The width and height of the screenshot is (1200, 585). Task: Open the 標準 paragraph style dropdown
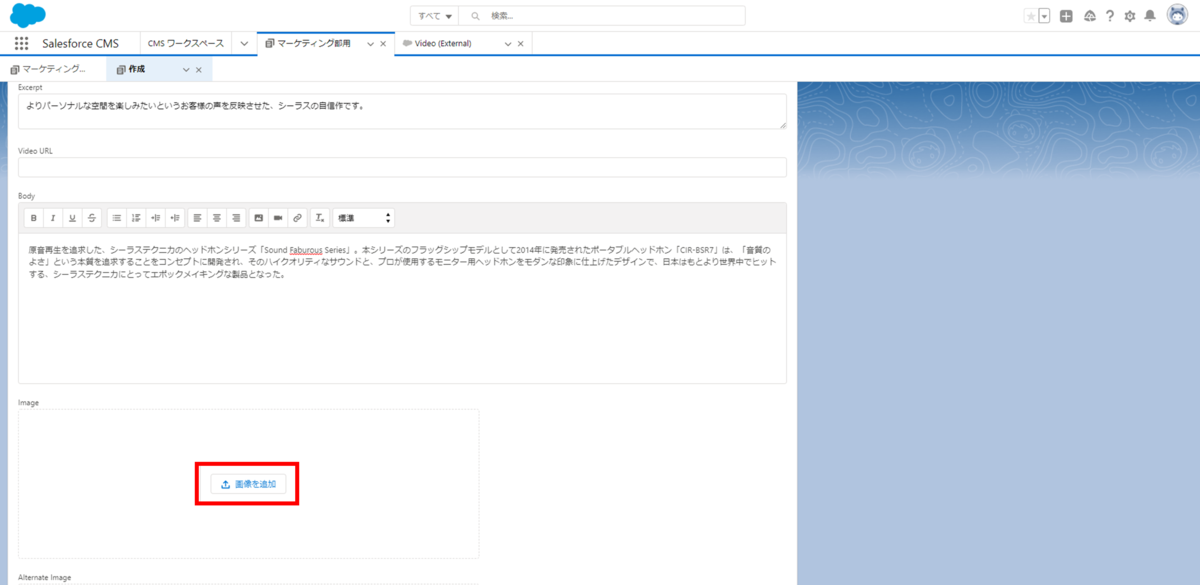pos(364,217)
